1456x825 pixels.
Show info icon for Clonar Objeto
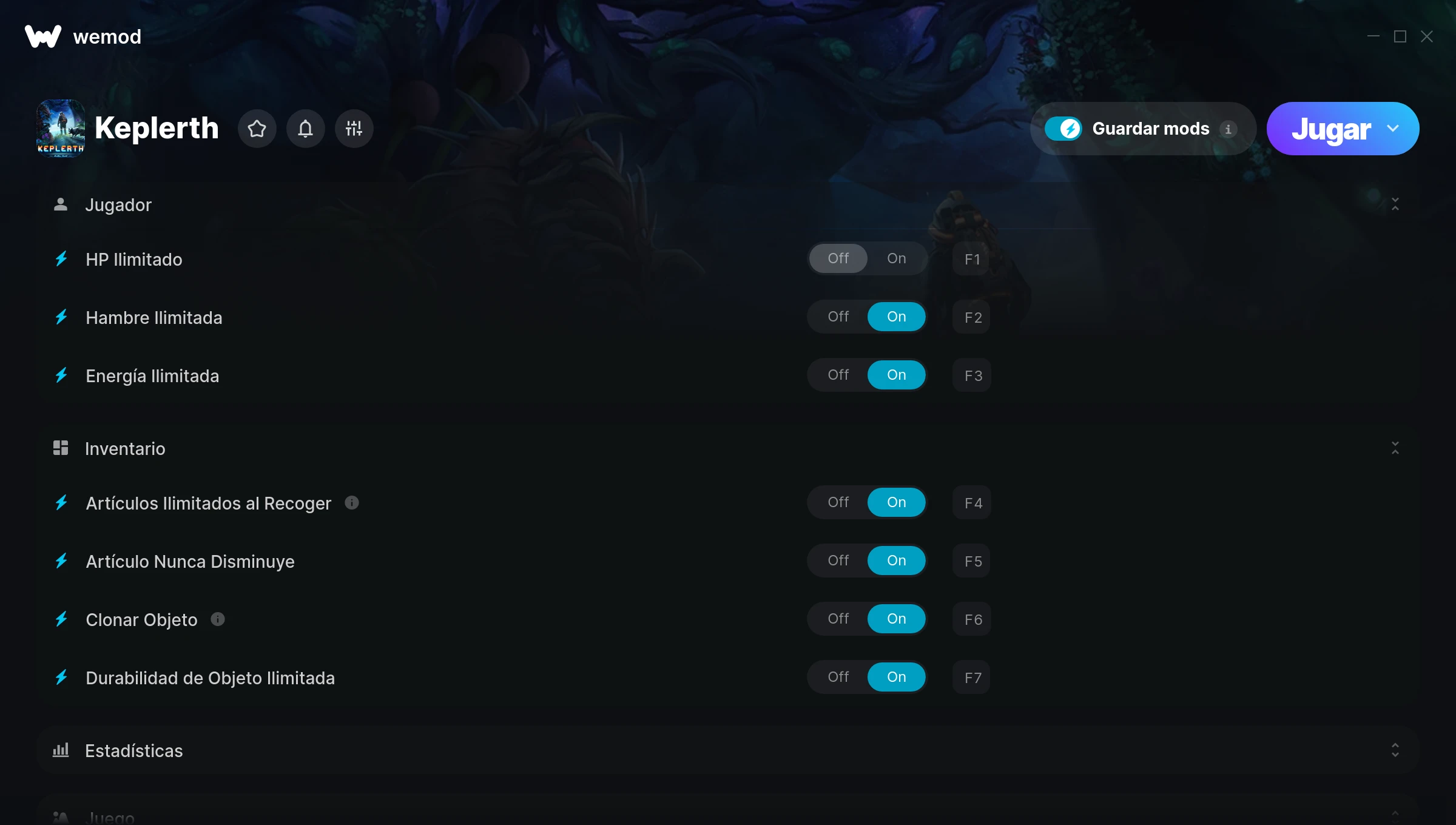[x=218, y=619]
